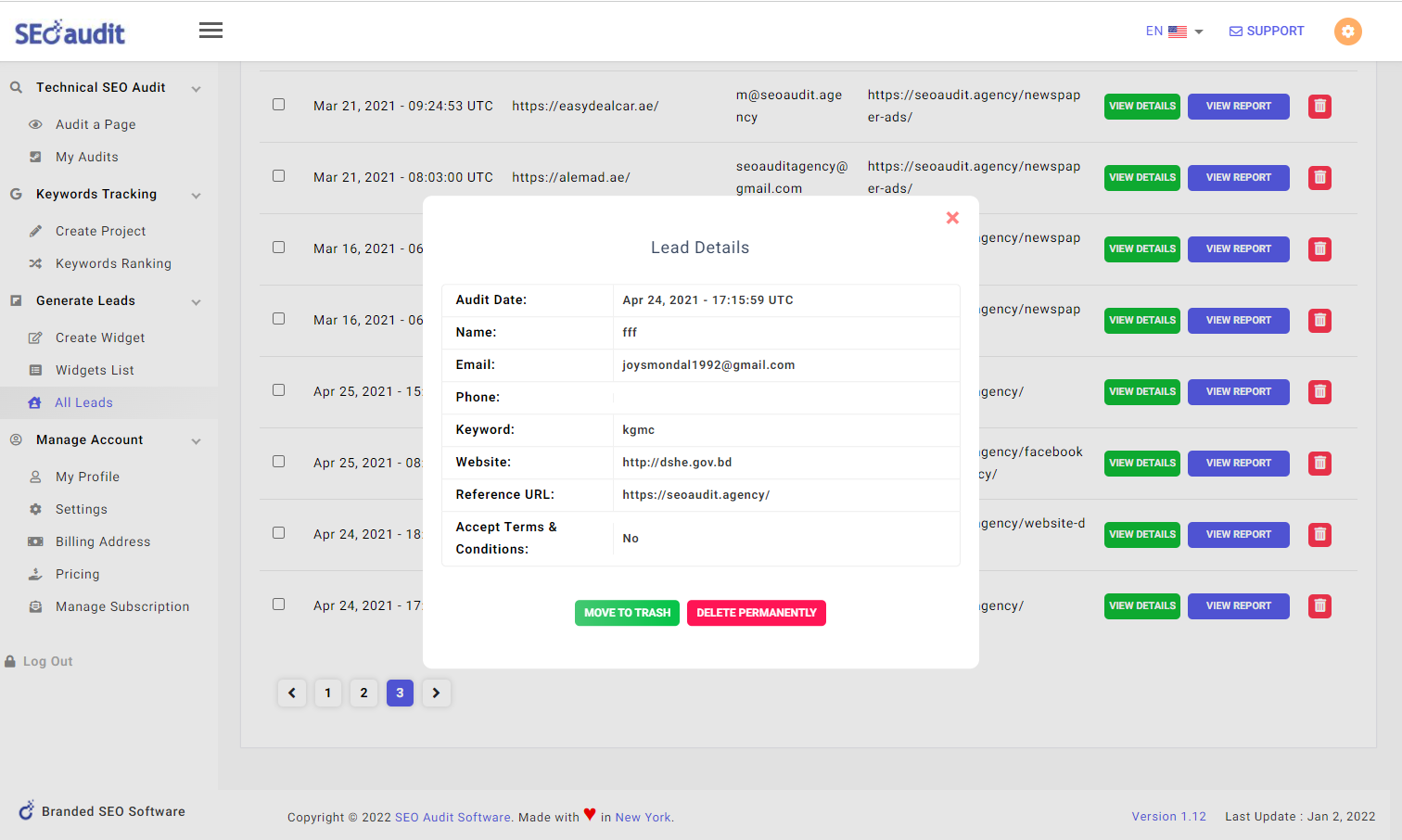Tick the checkbox beside the alemad.ae lead
1402x840 pixels.
tap(278, 176)
